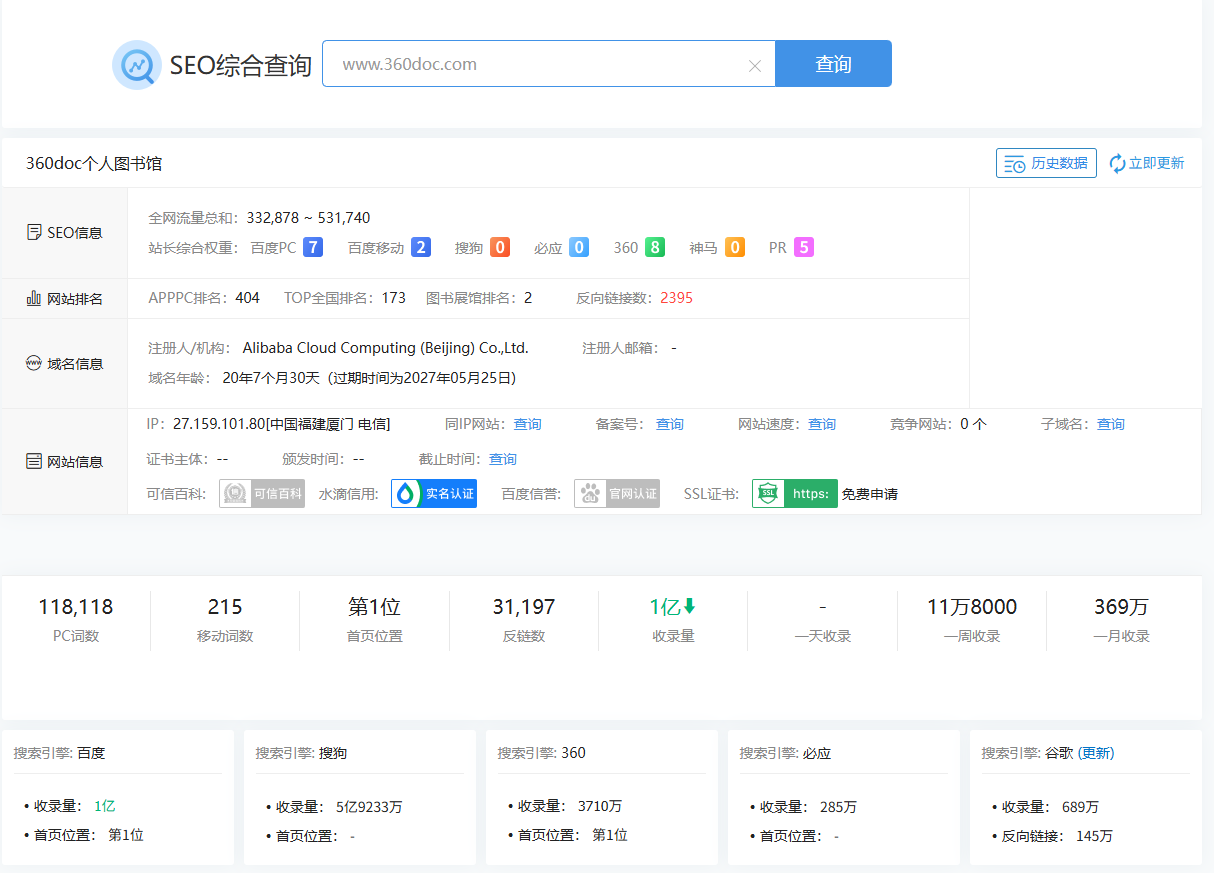Open the 反向链接数 2395 link

pyautogui.click(x=676, y=298)
